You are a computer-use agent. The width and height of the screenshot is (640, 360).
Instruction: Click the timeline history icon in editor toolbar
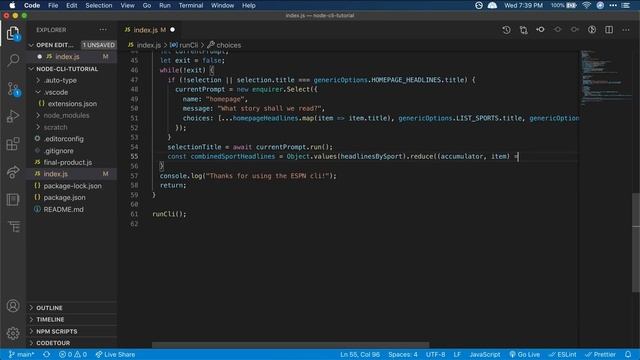[506, 30]
